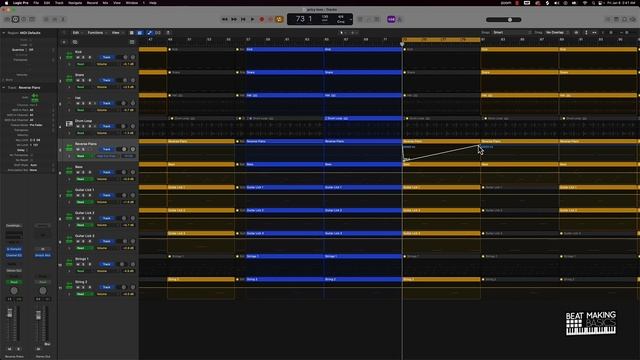The image size is (640, 360).
Task: Solo the Snare track
Action: [83, 80]
